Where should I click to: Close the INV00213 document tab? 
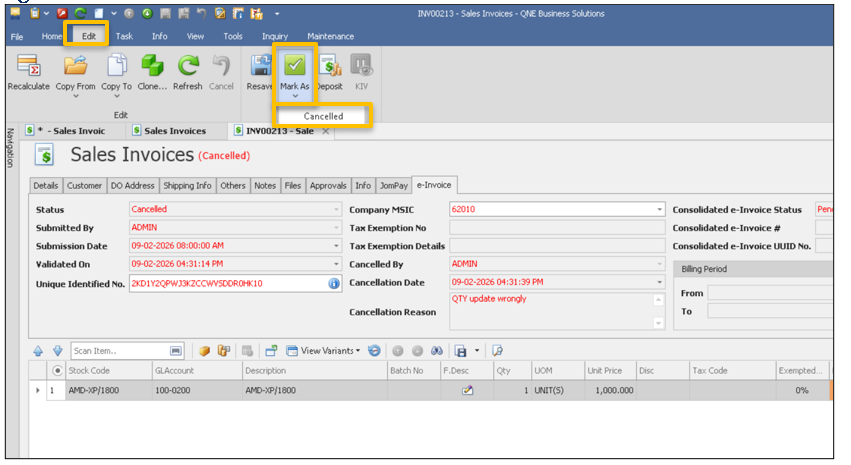click(x=325, y=131)
